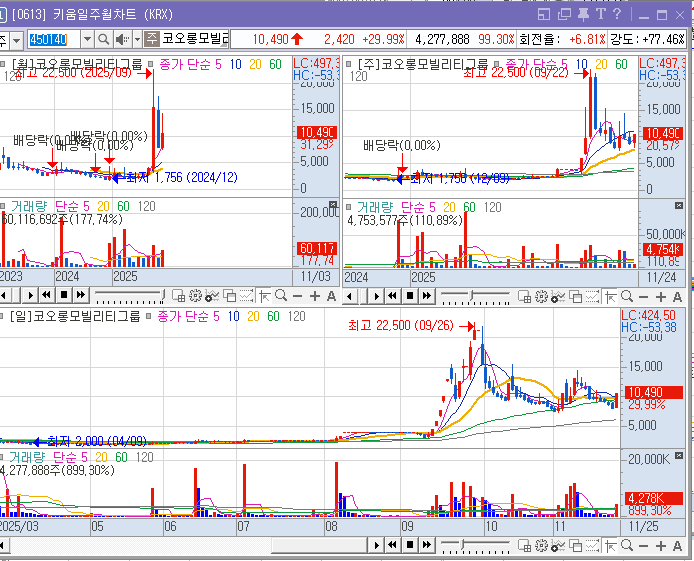The width and height of the screenshot is (694, 561).
Task: Open settings gear in weekly chart toolbar
Action: click(541, 296)
